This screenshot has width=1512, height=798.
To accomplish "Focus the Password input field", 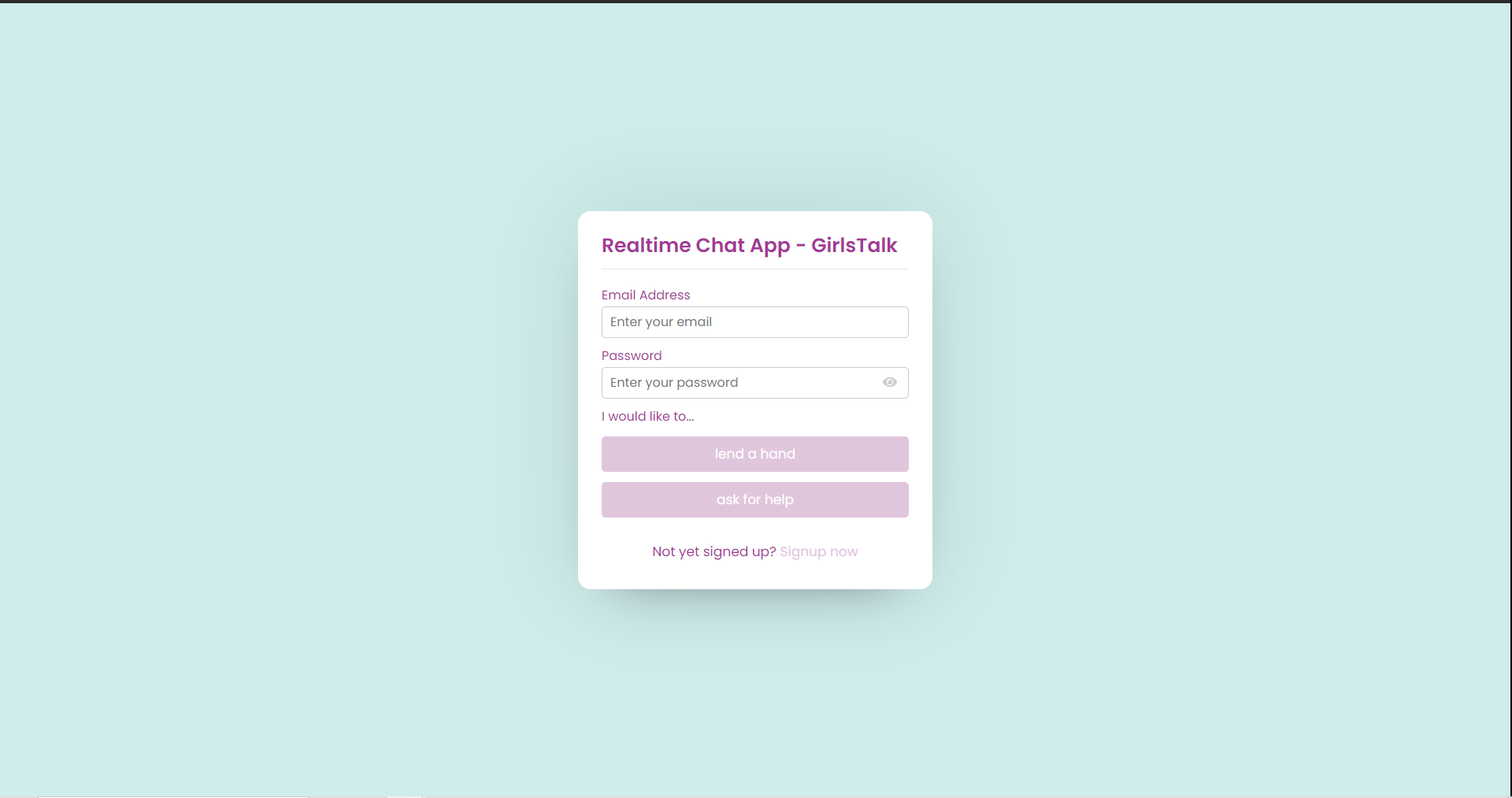I will click(754, 383).
